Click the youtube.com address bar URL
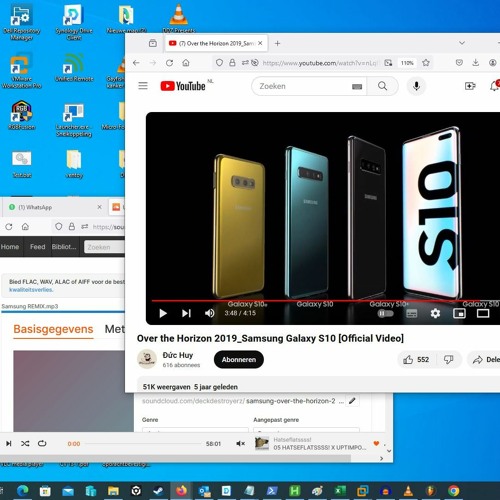This screenshot has width=500, height=500. click(x=320, y=63)
